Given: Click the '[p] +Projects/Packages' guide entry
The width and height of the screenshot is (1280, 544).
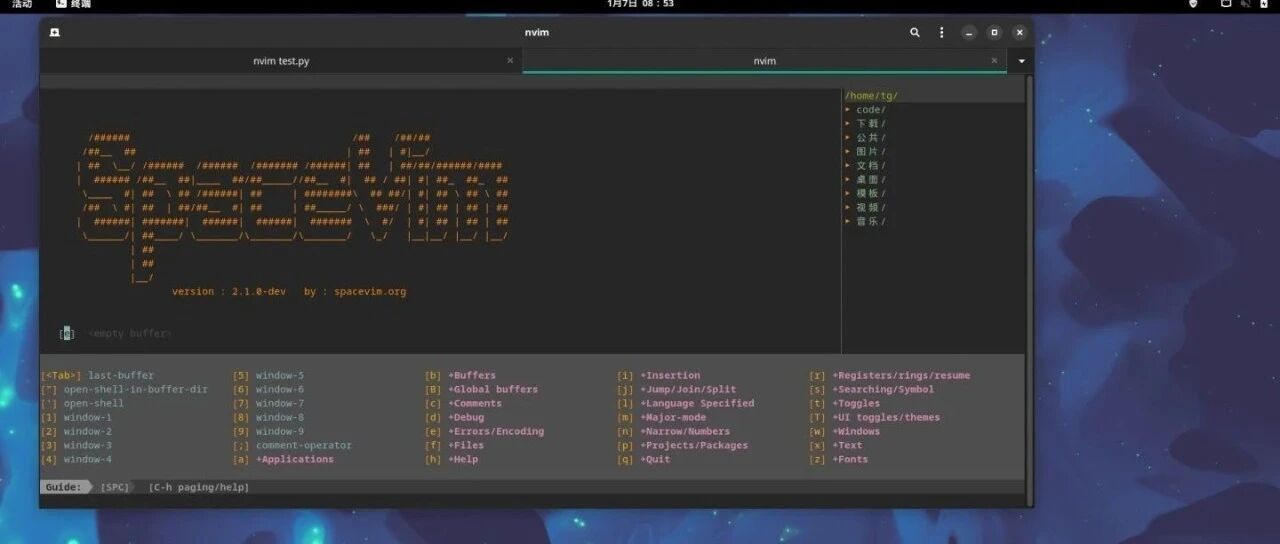Looking at the screenshot, I should coord(683,446).
